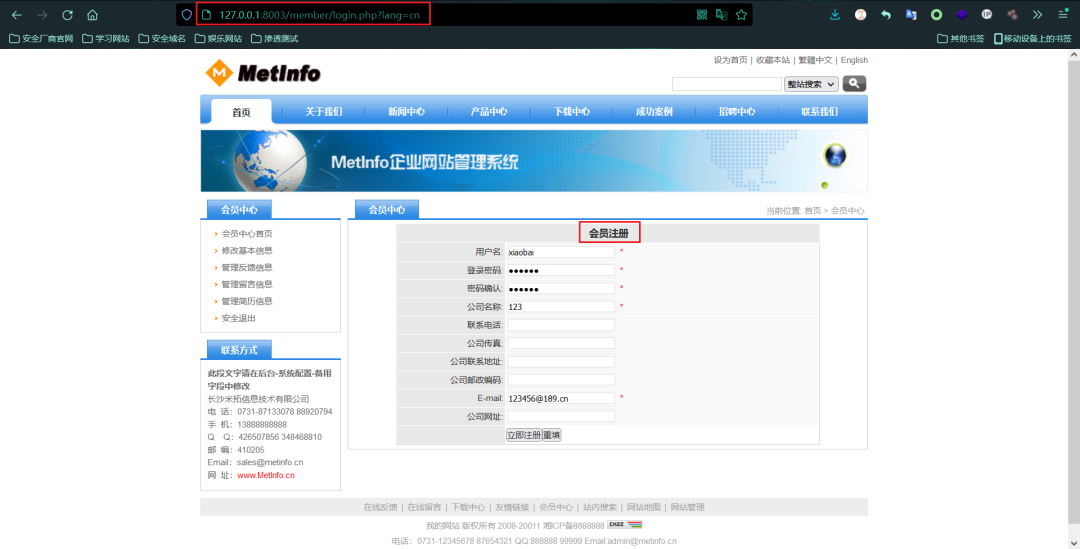The image size is (1080, 549).
Task: Open 管理简历信息 in the sidebar
Action: coord(247,301)
